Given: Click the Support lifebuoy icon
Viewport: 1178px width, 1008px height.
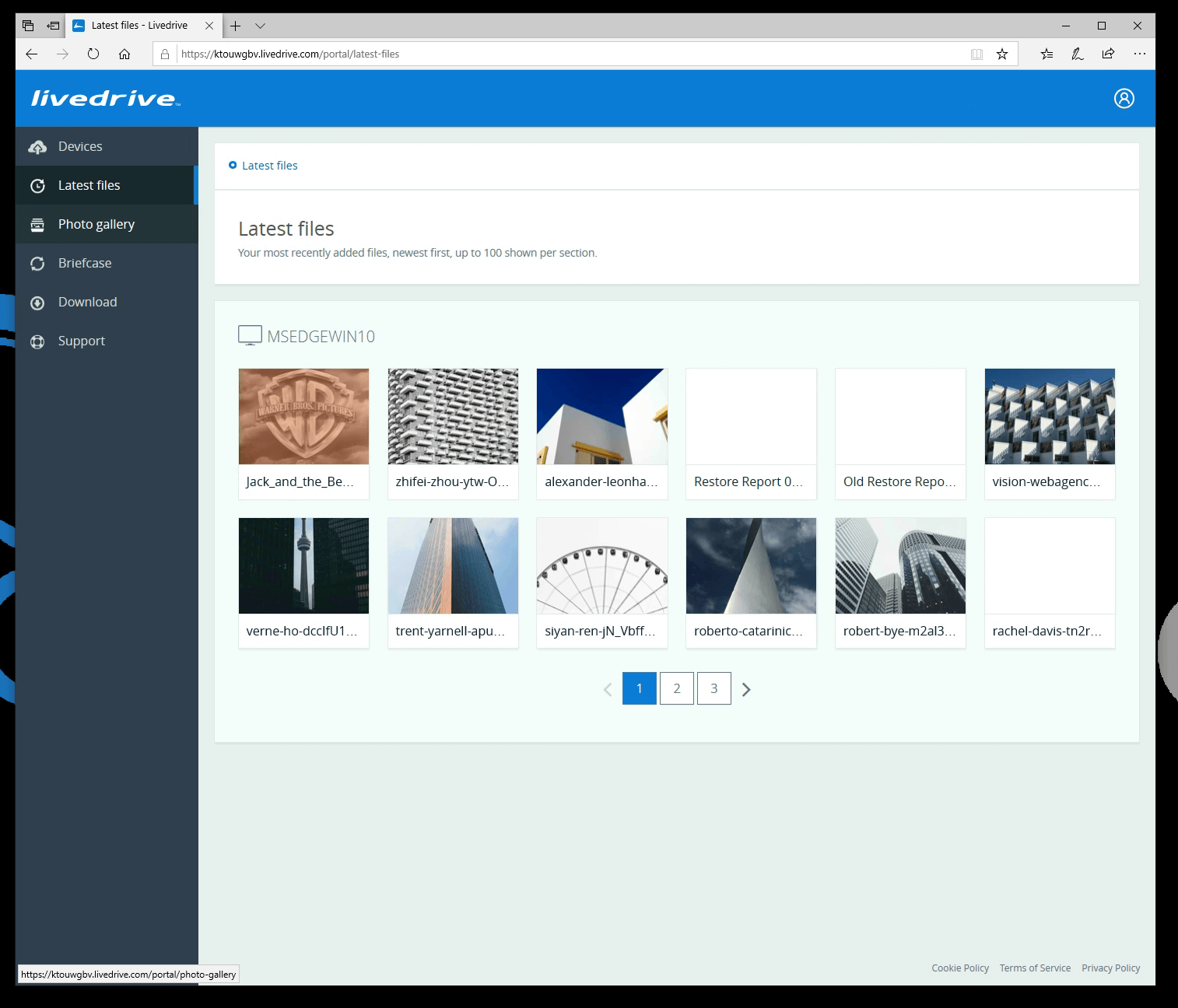Looking at the screenshot, I should (x=37, y=341).
